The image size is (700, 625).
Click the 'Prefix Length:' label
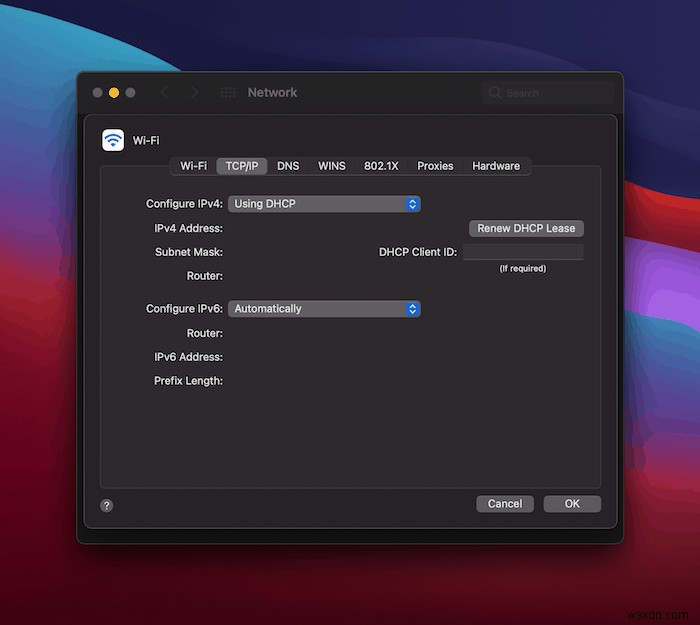188,381
